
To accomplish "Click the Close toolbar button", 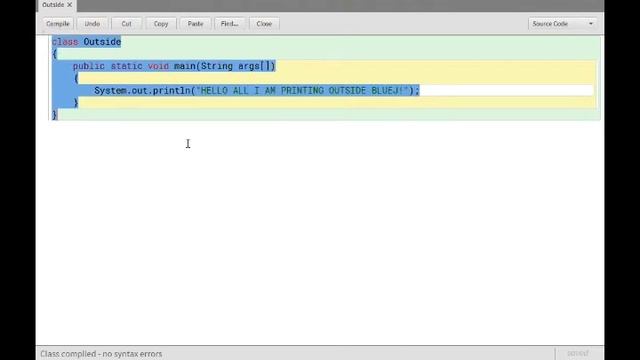I will [264, 24].
